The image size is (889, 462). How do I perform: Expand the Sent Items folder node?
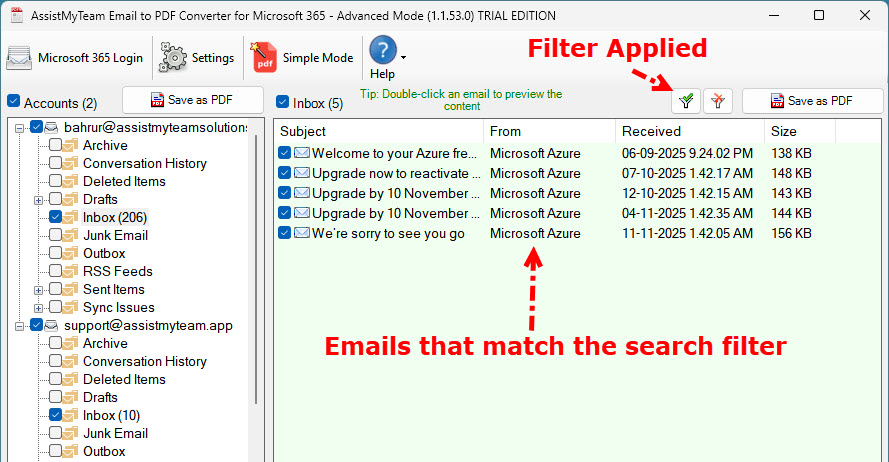click(x=39, y=289)
